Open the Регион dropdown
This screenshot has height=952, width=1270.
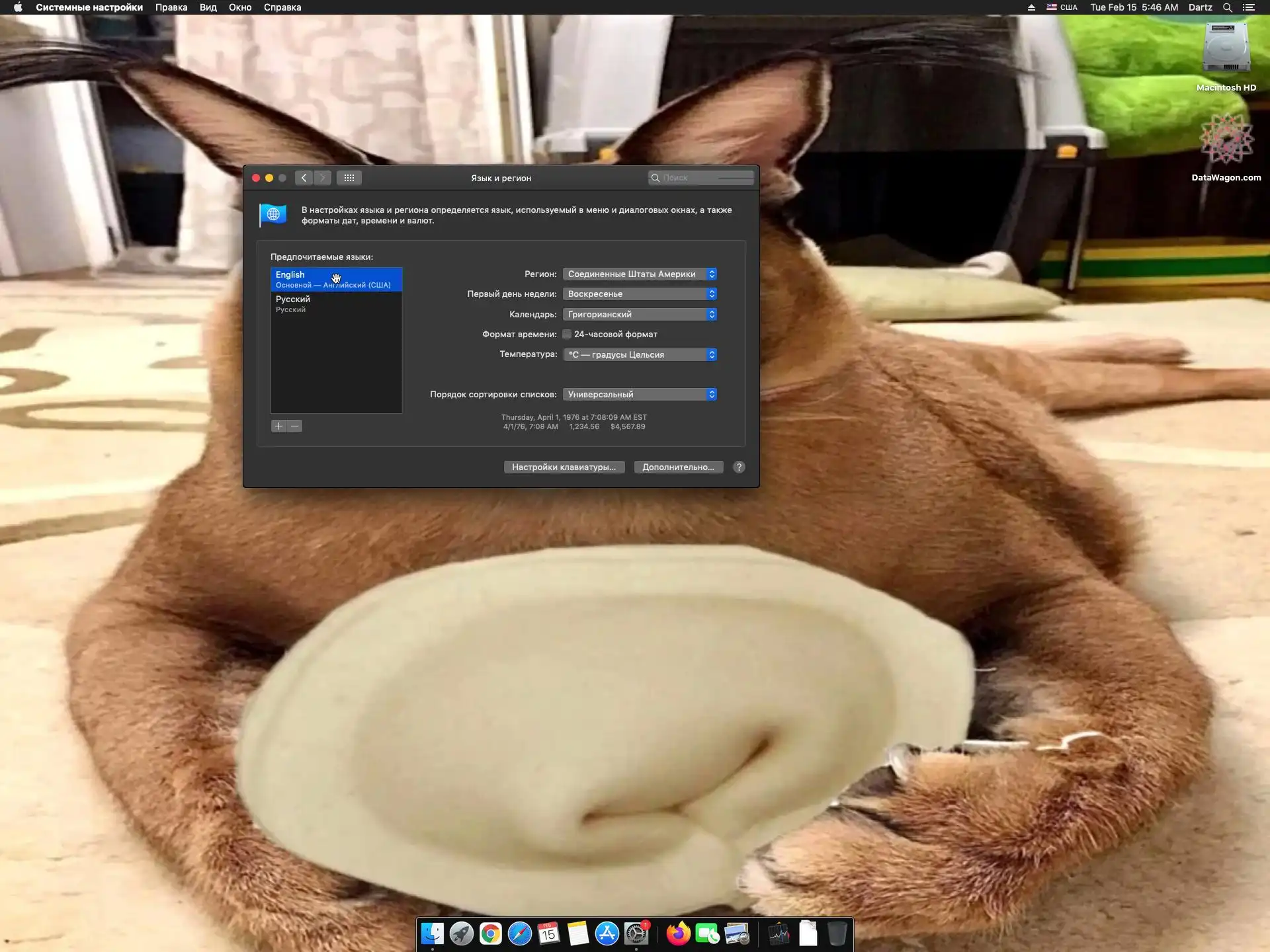tap(639, 274)
